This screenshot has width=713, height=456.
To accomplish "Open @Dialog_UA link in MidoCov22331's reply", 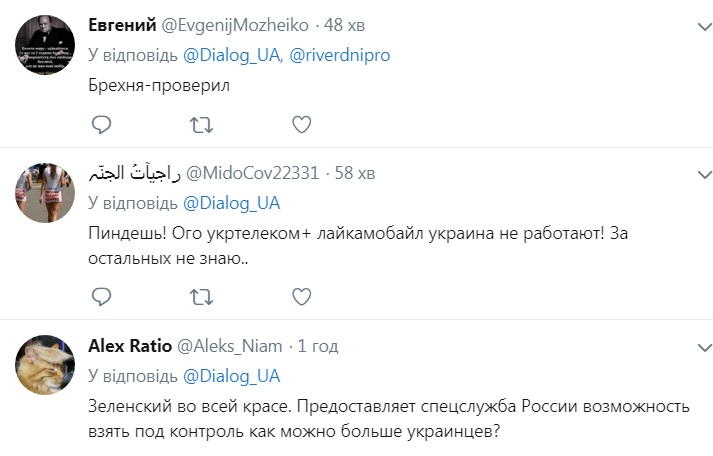I will (x=232, y=203).
